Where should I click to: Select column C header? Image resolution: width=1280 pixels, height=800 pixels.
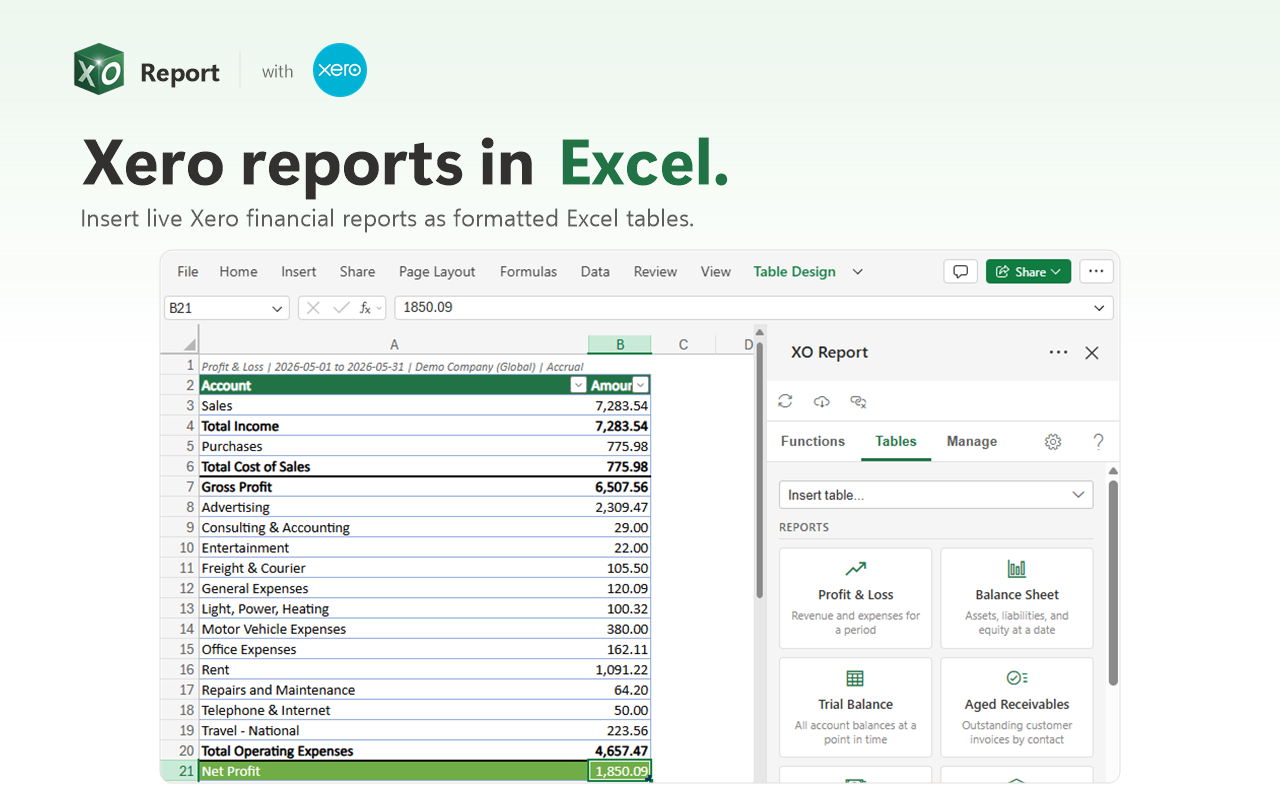click(x=684, y=344)
